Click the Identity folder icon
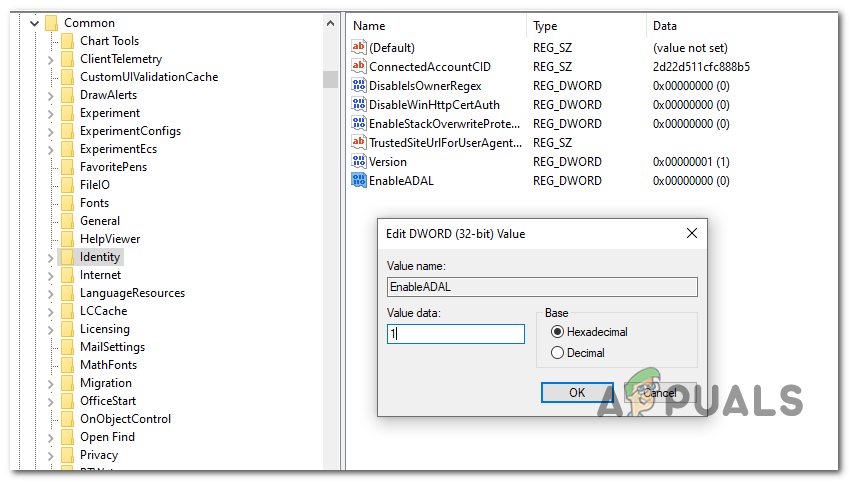The height and width of the screenshot is (481, 849). pos(67,257)
